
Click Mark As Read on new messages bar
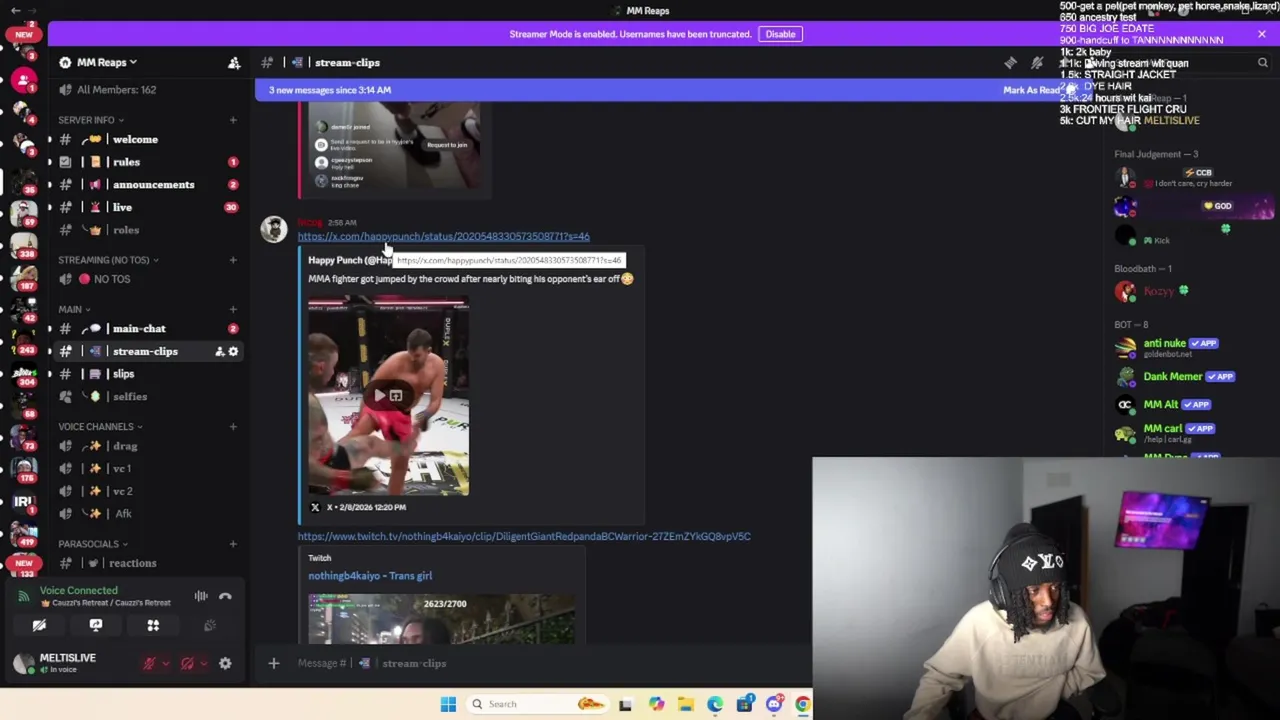point(1036,90)
